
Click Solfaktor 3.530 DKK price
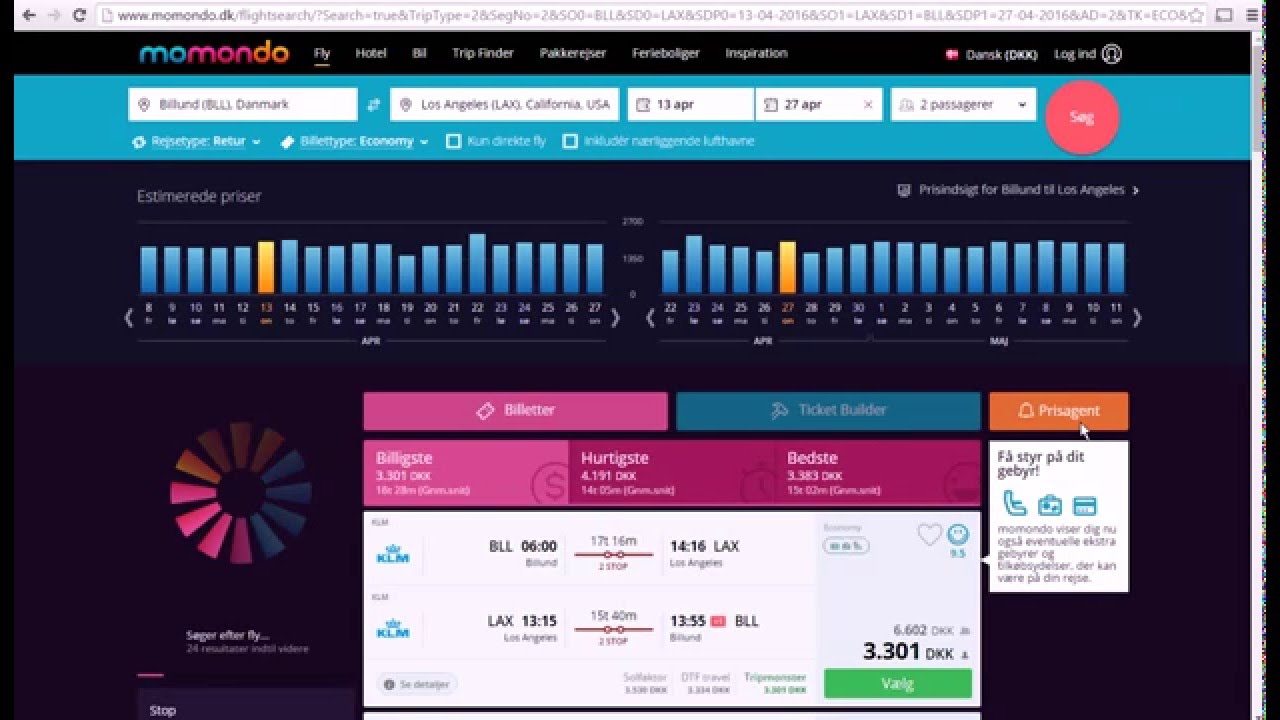click(x=645, y=684)
